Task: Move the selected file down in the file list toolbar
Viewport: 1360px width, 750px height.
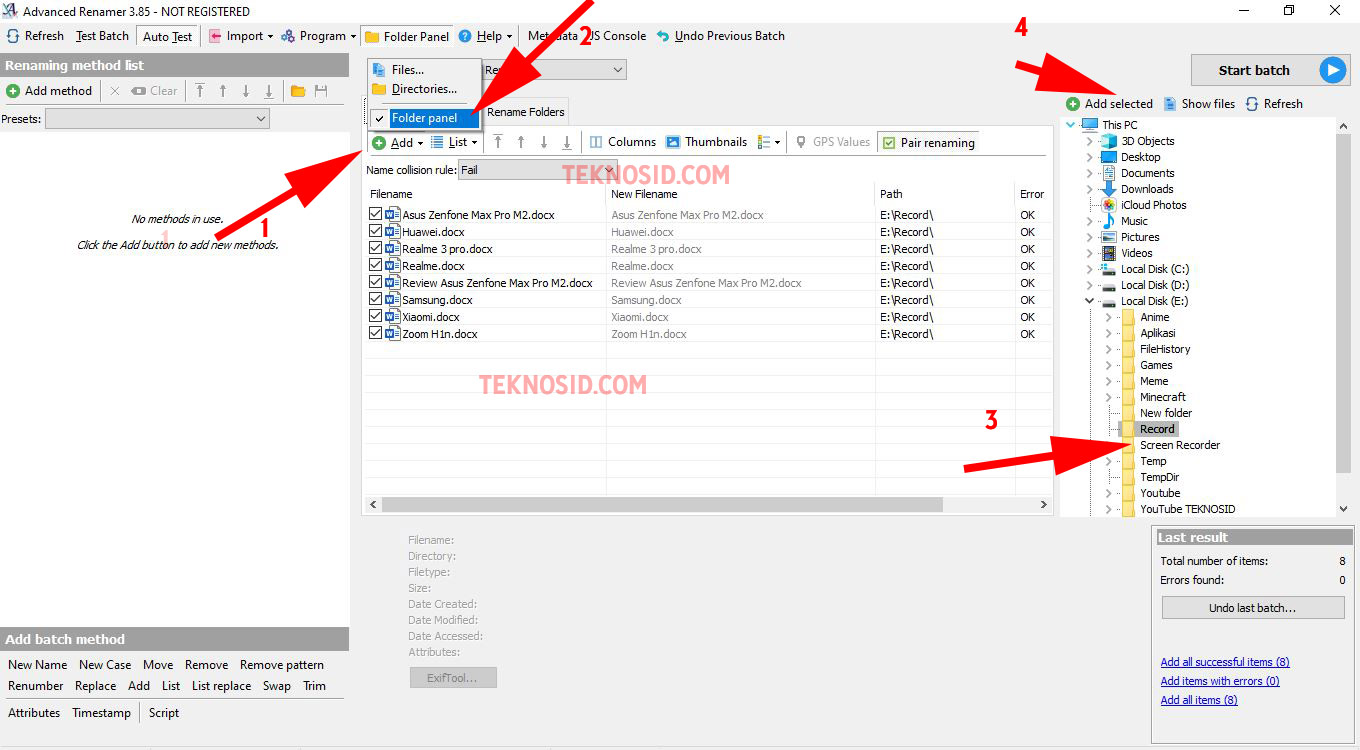Action: (544, 143)
